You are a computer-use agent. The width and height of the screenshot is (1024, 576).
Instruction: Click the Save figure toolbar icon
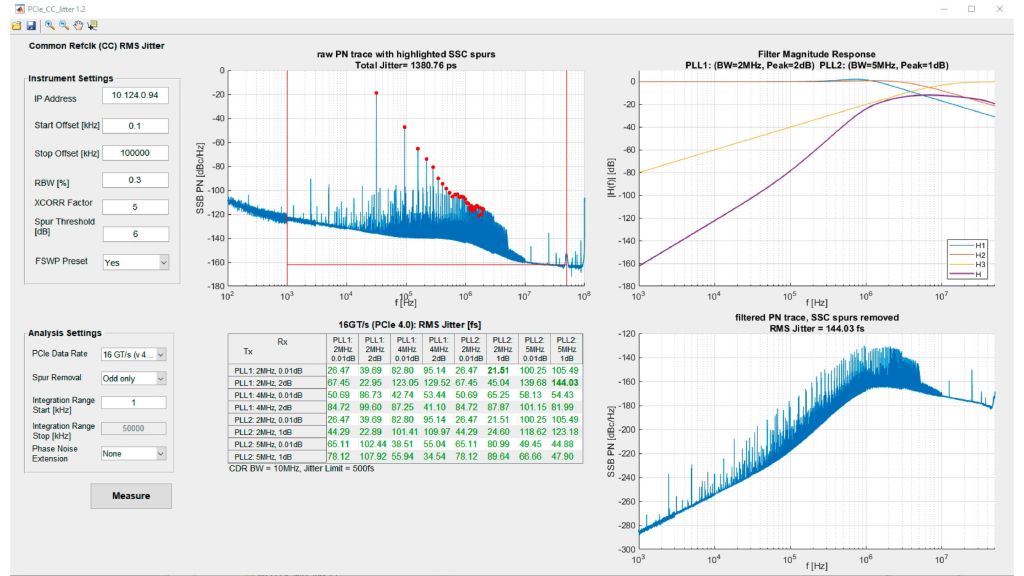[31, 25]
